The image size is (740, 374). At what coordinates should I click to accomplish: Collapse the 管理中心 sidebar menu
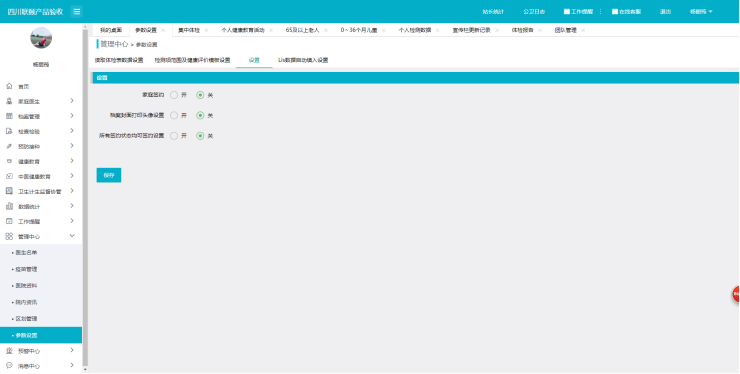point(72,236)
